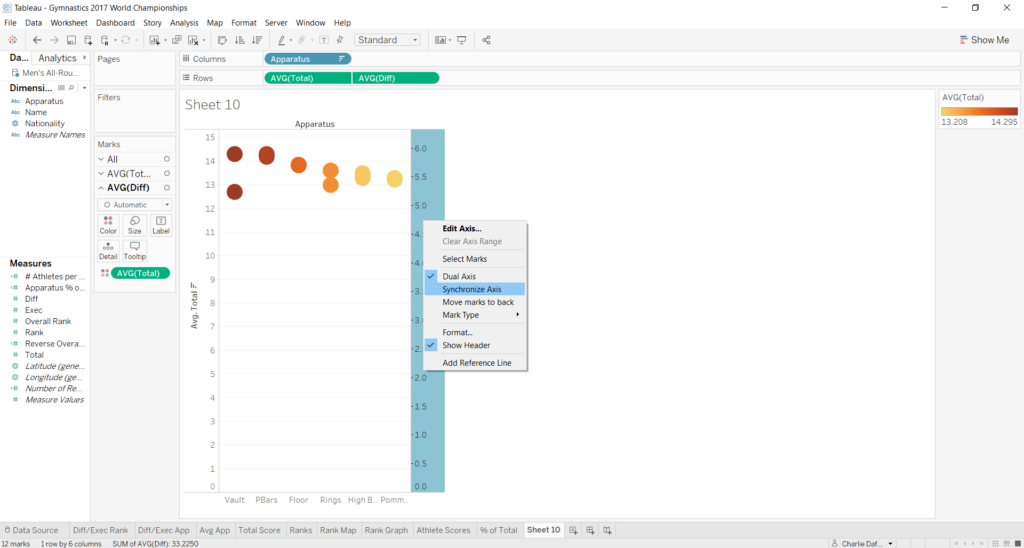Click the New Worksheet tab icon
This screenshot has height=548, width=1024.
(x=573, y=530)
